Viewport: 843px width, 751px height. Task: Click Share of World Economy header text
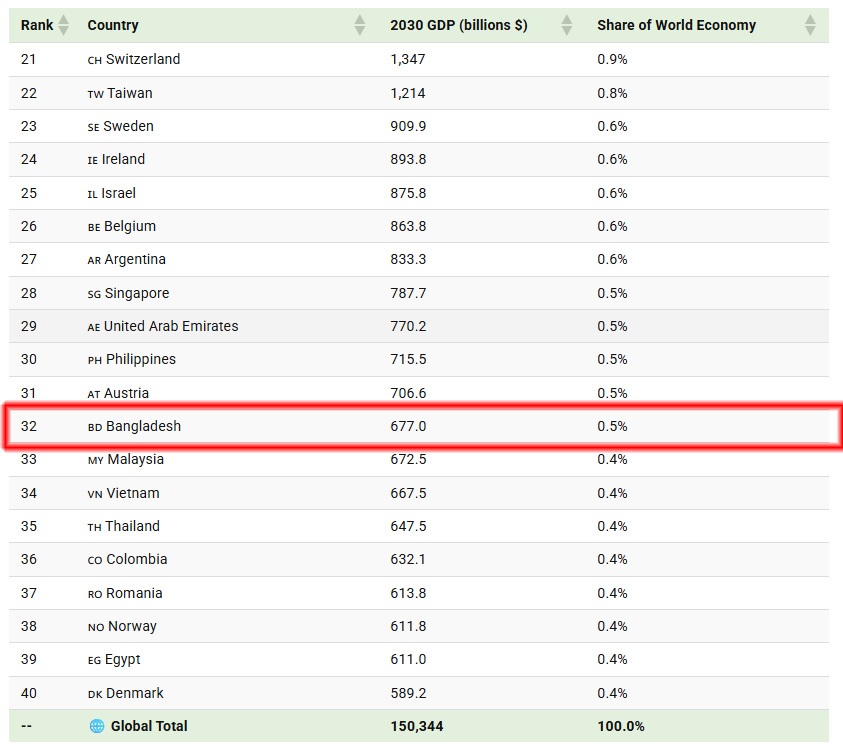tap(676, 25)
